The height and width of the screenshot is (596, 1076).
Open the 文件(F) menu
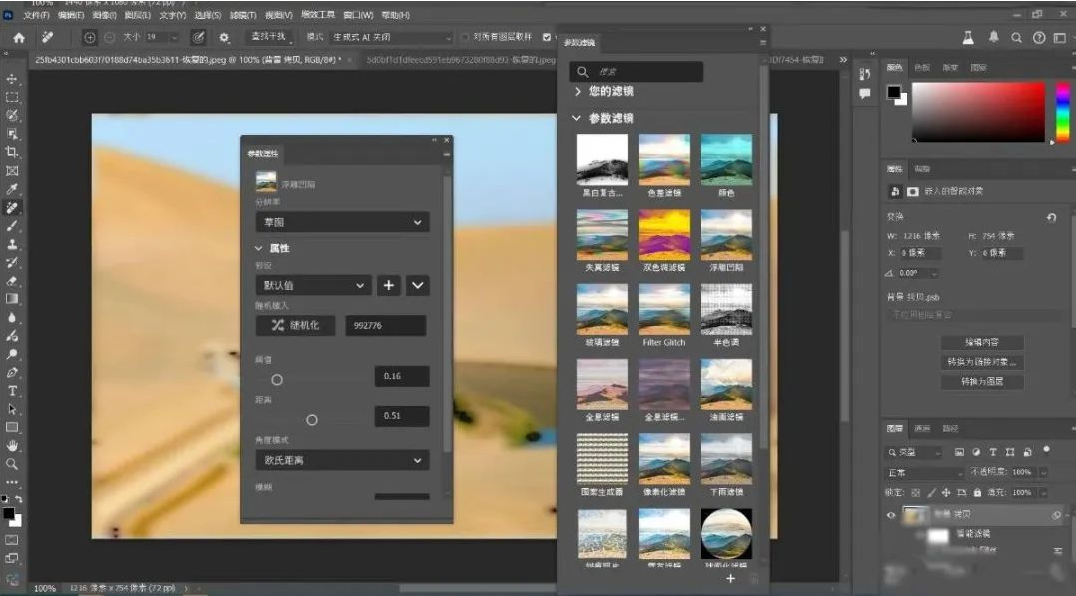point(36,15)
